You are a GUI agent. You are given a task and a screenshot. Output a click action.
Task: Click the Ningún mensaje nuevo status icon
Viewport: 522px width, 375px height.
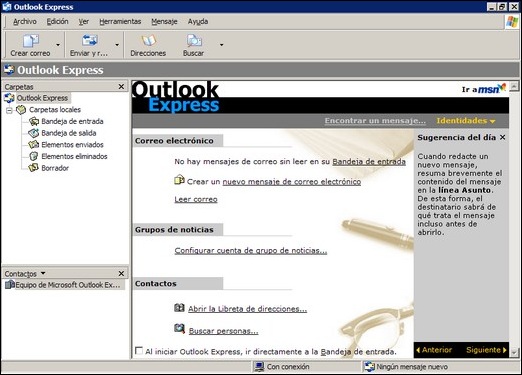point(369,367)
